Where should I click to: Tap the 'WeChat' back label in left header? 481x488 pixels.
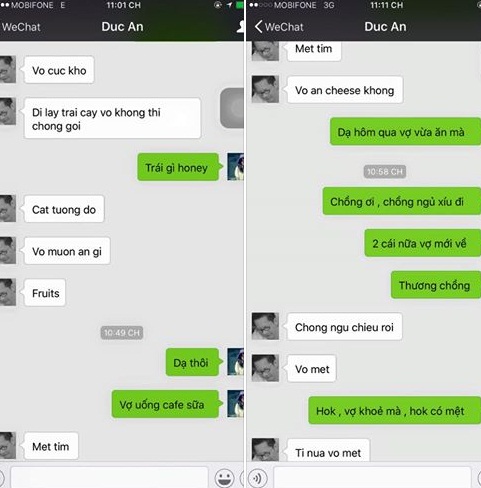click(x=21, y=27)
